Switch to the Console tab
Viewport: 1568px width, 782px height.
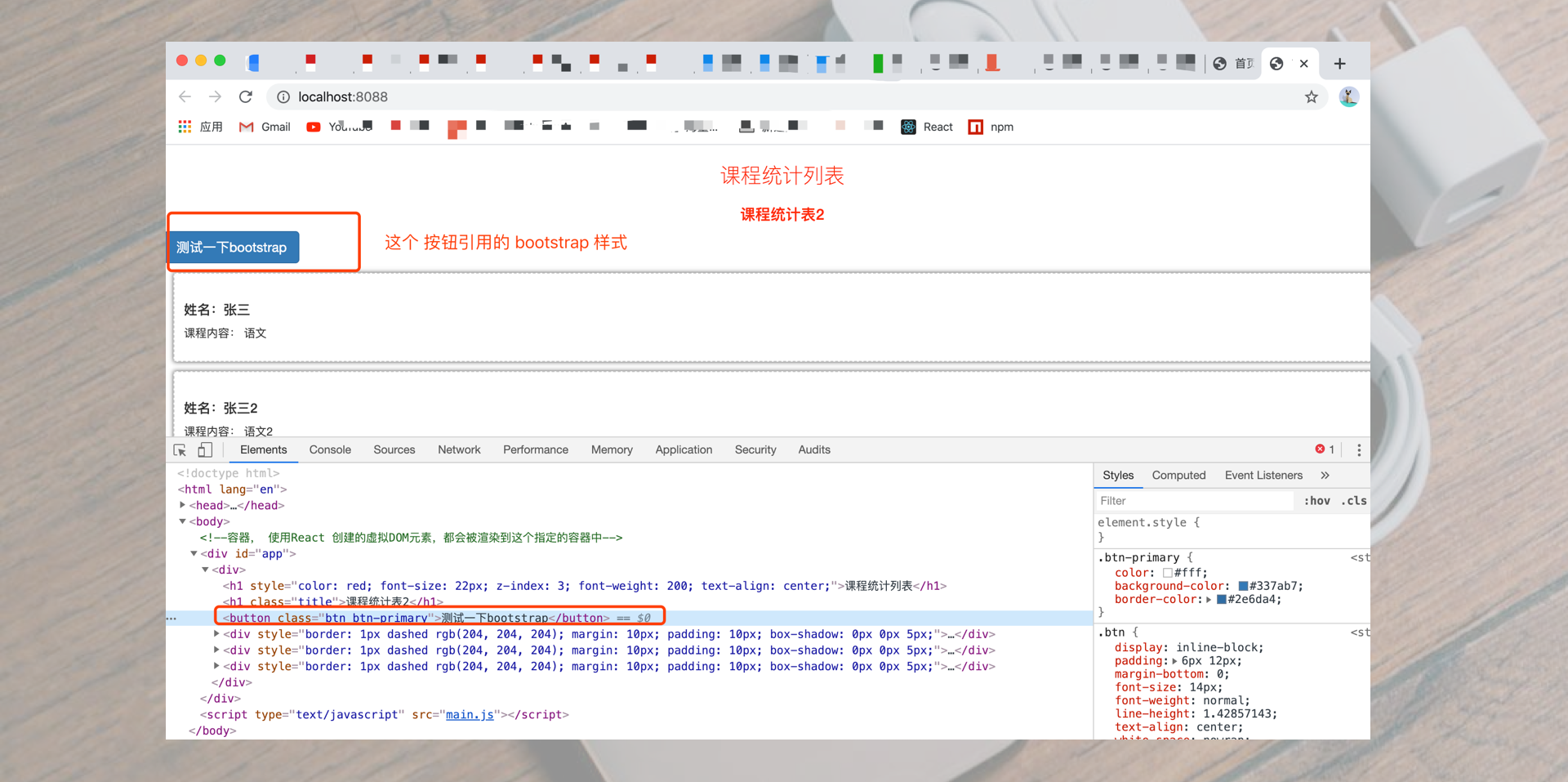[x=329, y=449]
